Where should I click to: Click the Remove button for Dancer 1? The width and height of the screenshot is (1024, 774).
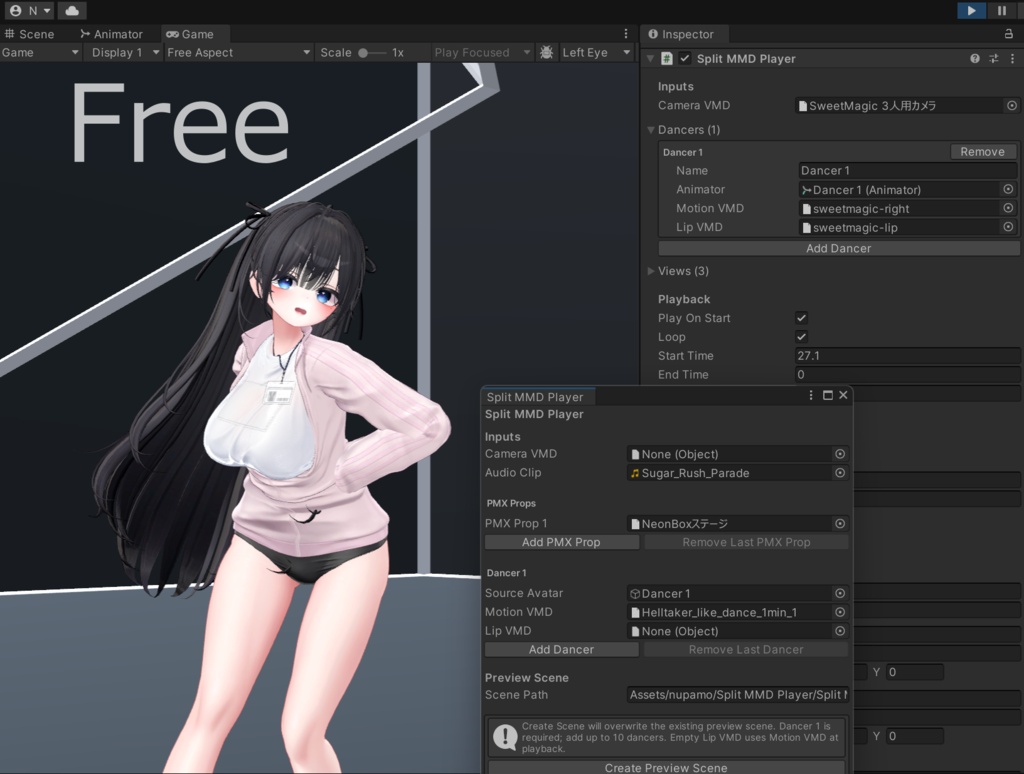[982, 152]
